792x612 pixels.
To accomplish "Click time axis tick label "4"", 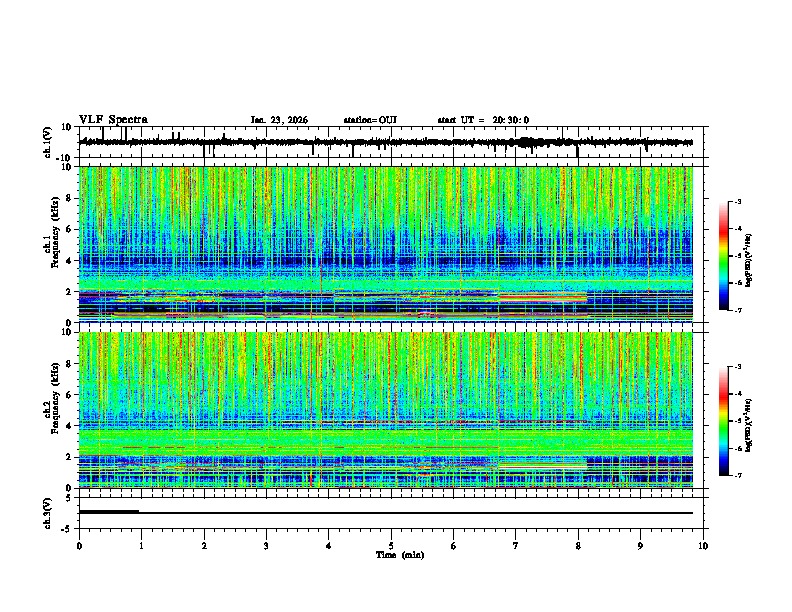I will click(x=329, y=546).
